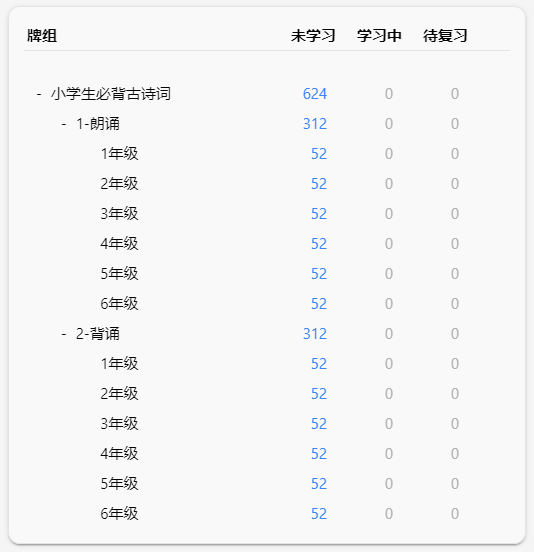Select 5年级 under 1-朗诵

[x=119, y=274]
